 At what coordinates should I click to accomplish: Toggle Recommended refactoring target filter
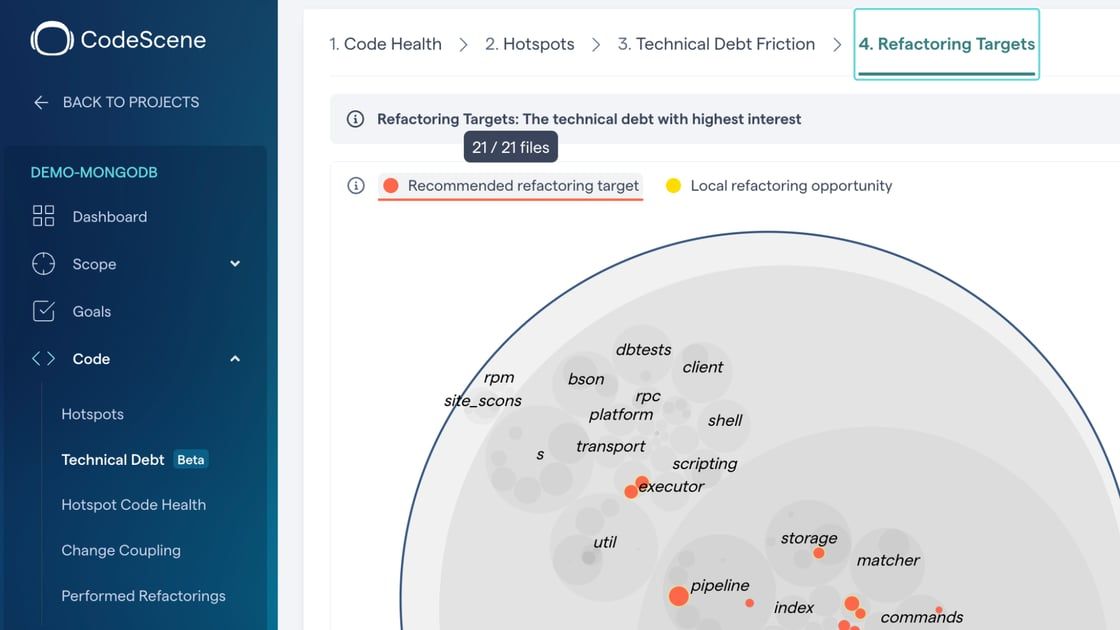click(511, 186)
